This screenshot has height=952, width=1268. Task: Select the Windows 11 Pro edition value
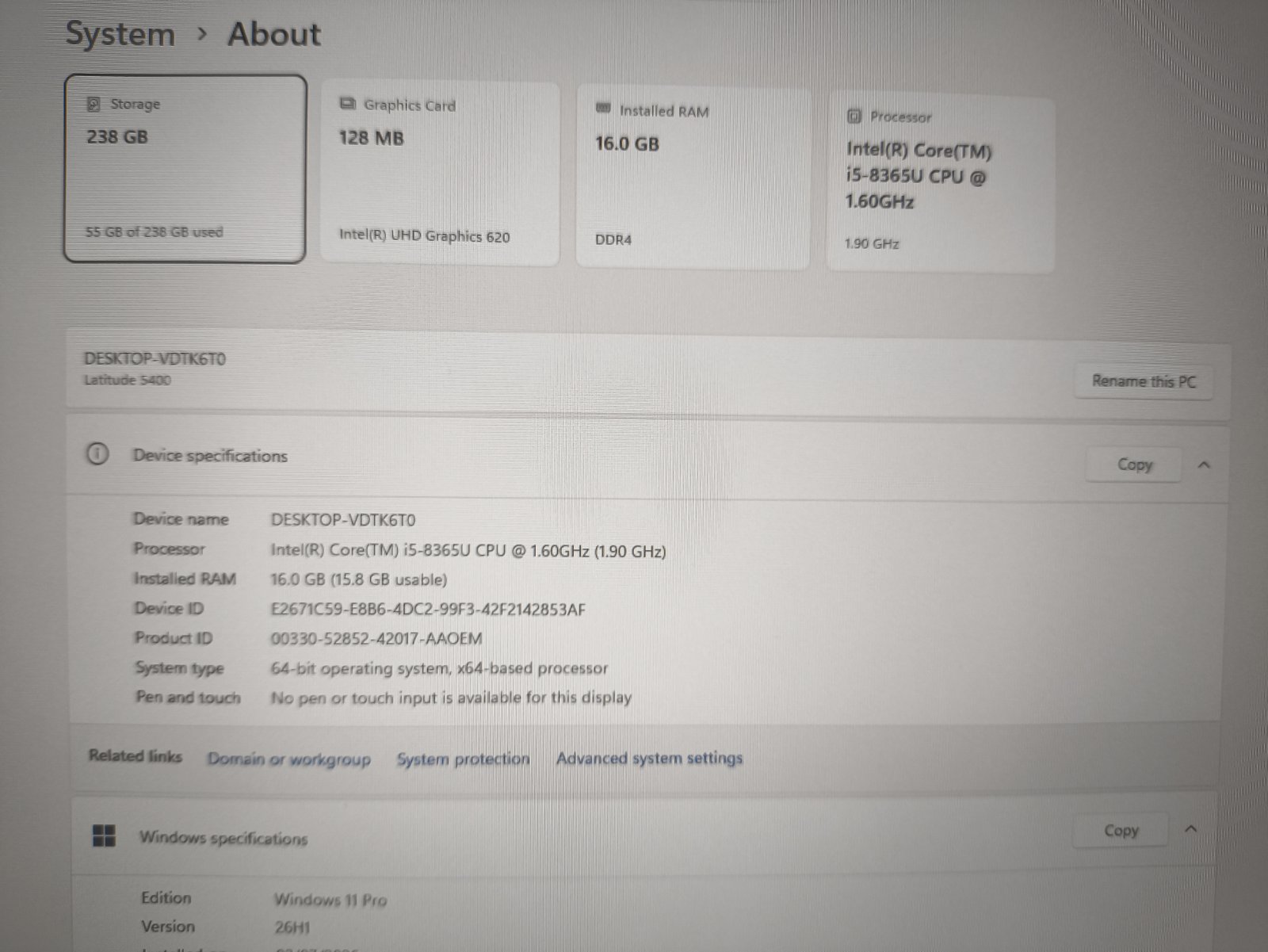click(330, 900)
